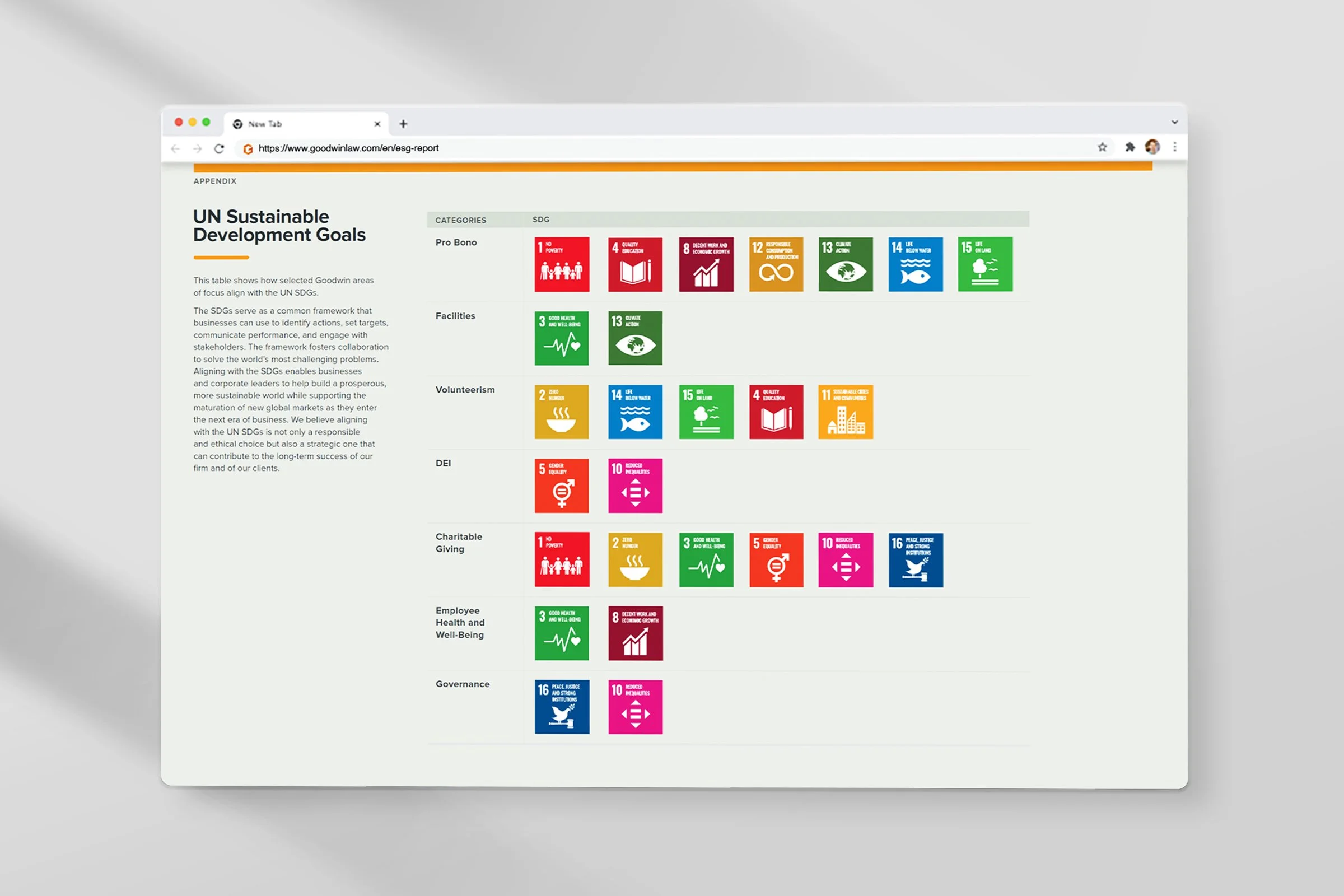
Task: Click the forward navigation arrow
Action: tap(197, 148)
